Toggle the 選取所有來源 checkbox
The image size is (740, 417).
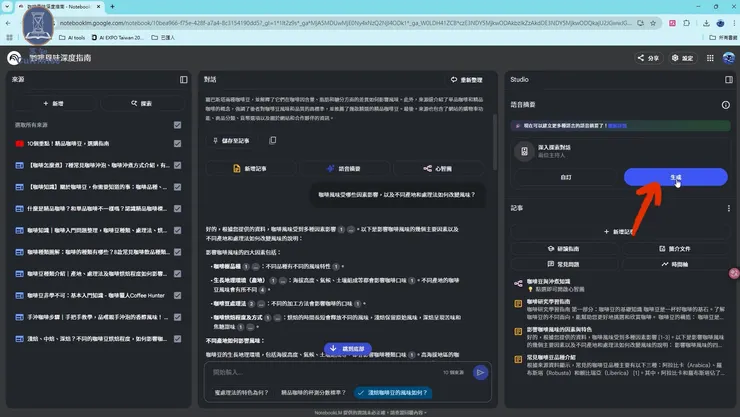click(x=177, y=125)
